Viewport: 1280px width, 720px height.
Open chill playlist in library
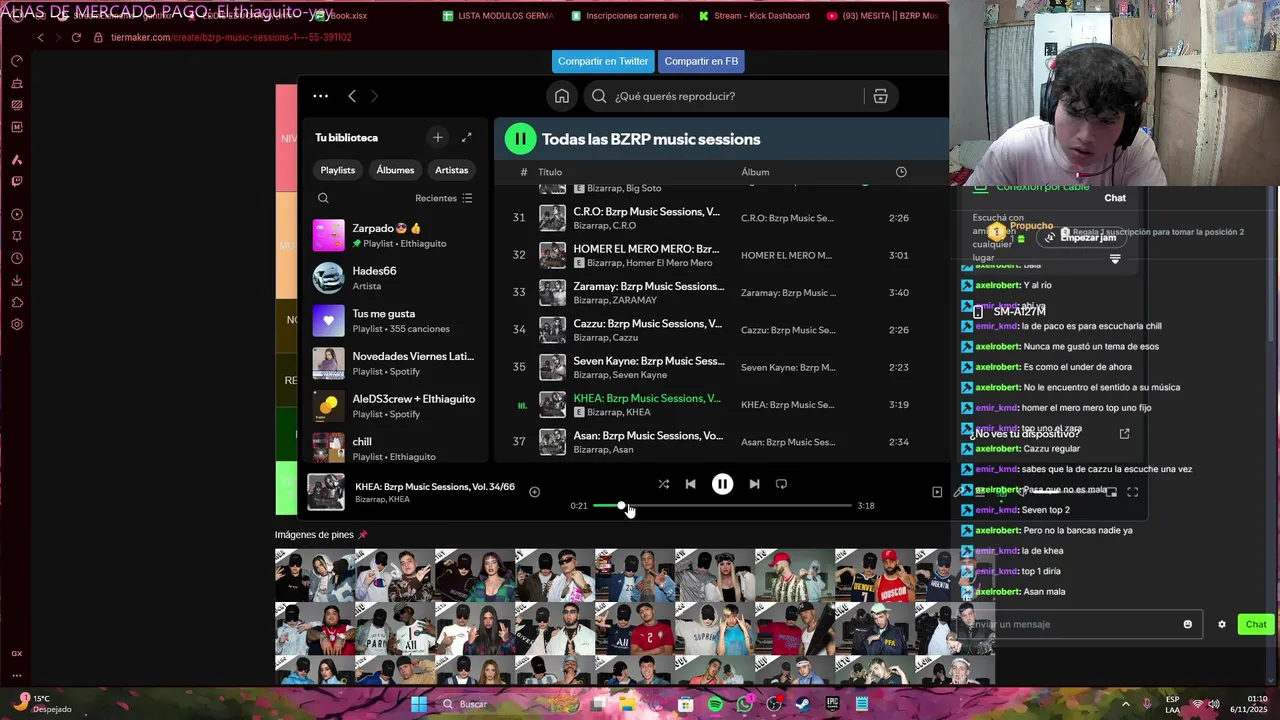click(x=395, y=448)
